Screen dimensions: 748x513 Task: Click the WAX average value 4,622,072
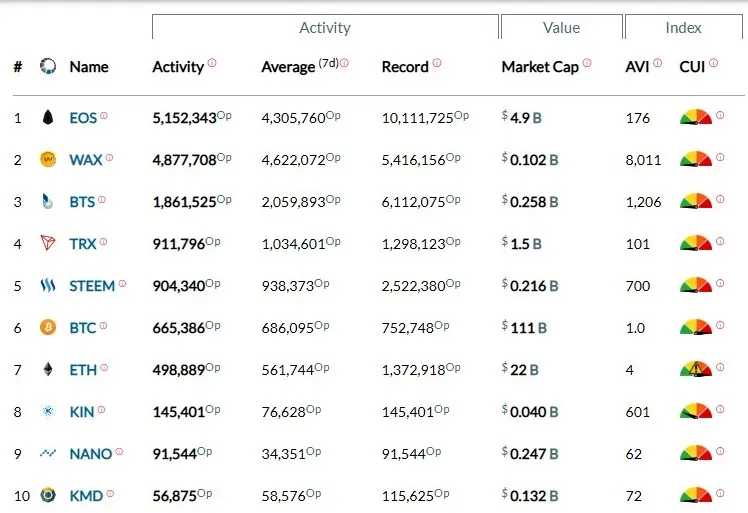293,160
